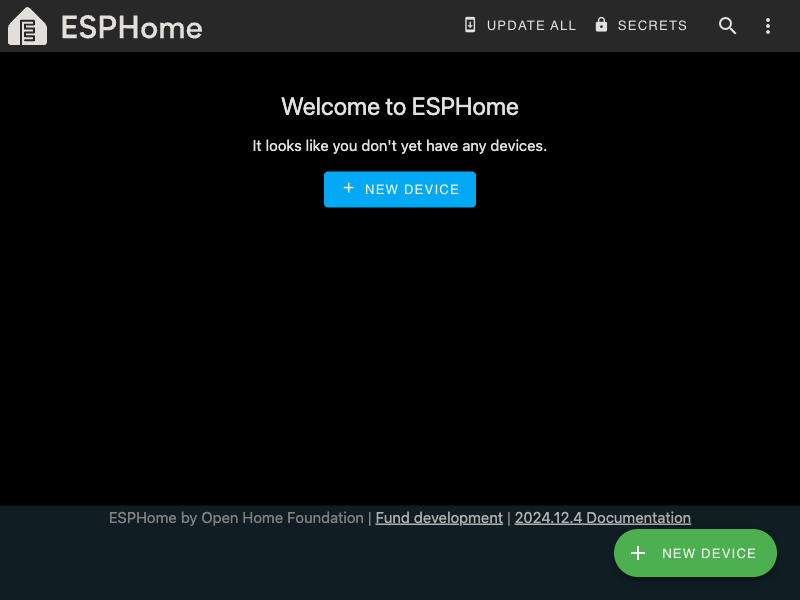Screen dimensions: 800x600
Task: Open the Fund development link
Action: coord(439,518)
